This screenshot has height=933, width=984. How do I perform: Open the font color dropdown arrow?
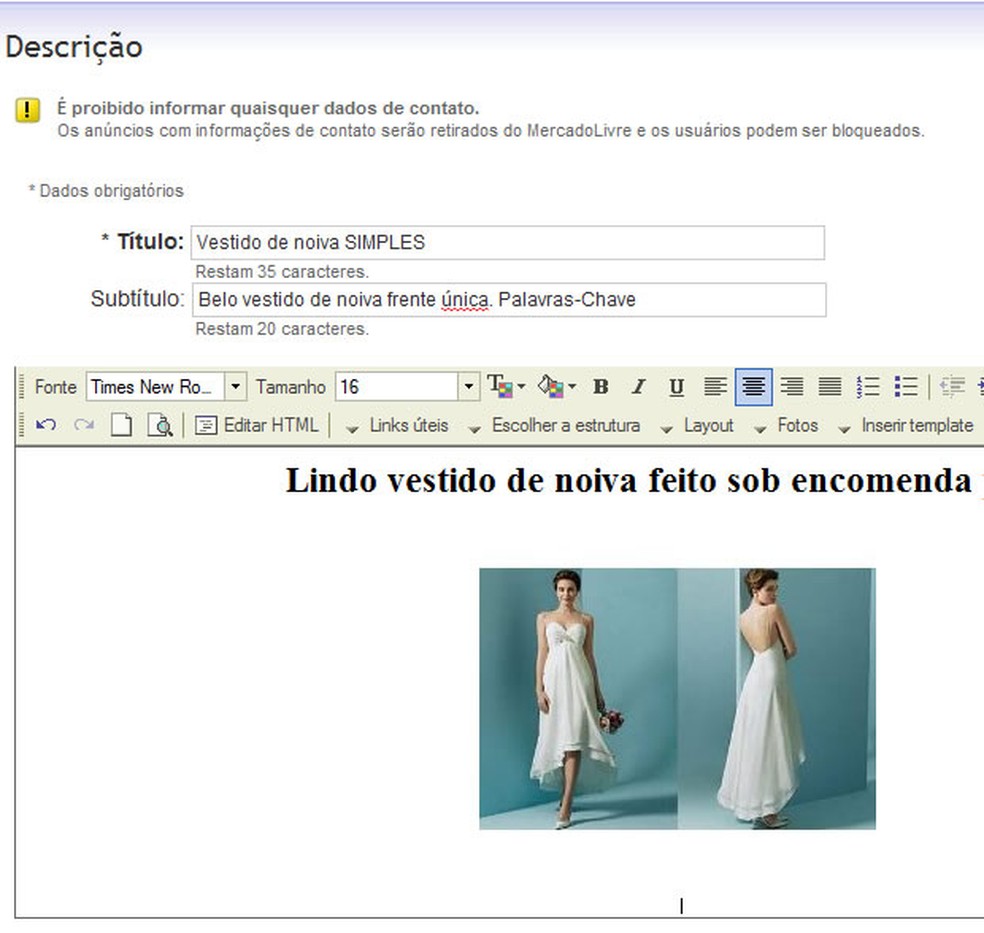pyautogui.click(x=520, y=386)
